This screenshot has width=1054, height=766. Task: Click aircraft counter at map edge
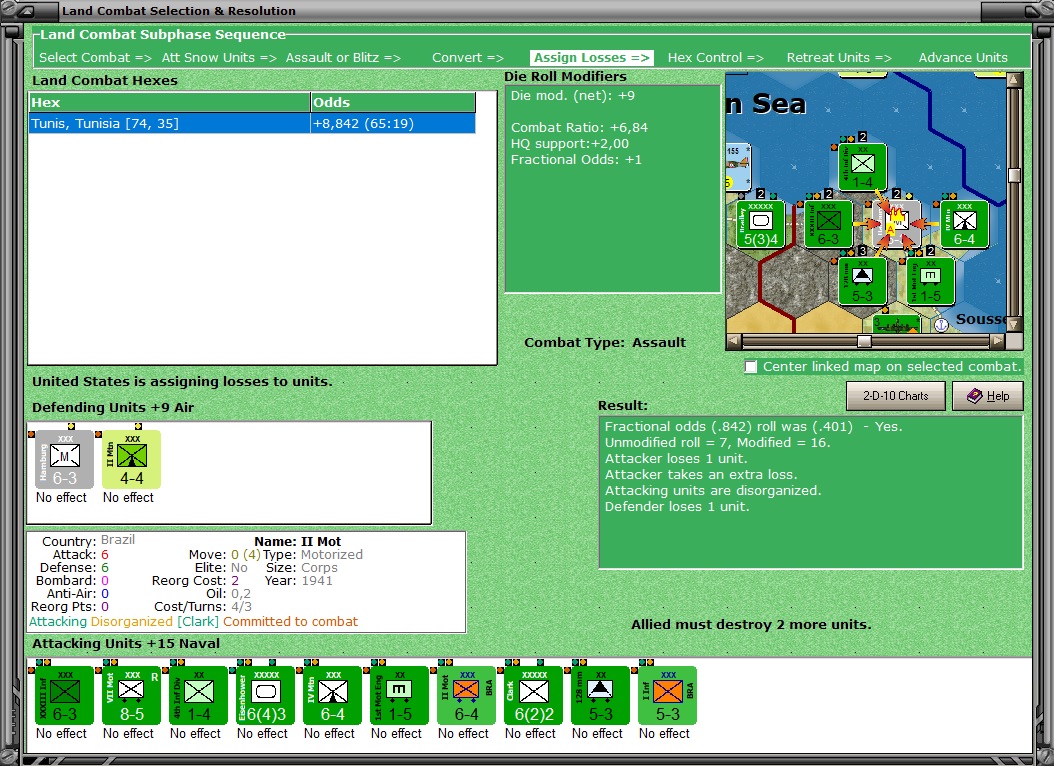tap(738, 167)
